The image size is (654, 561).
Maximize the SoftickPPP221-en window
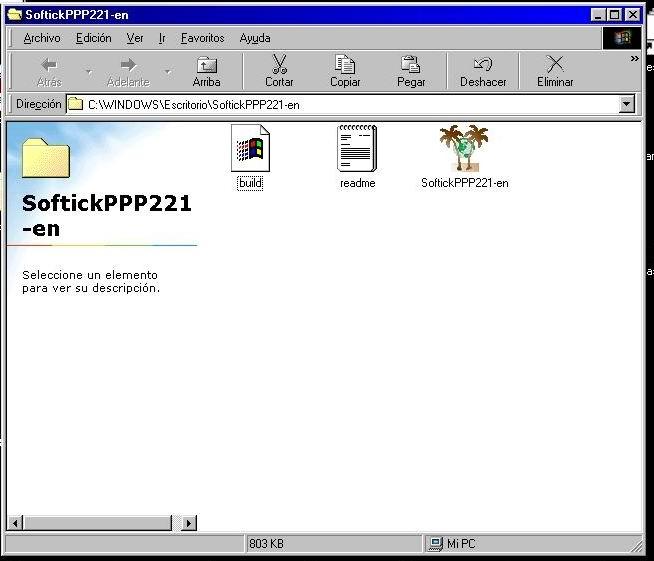coord(614,15)
